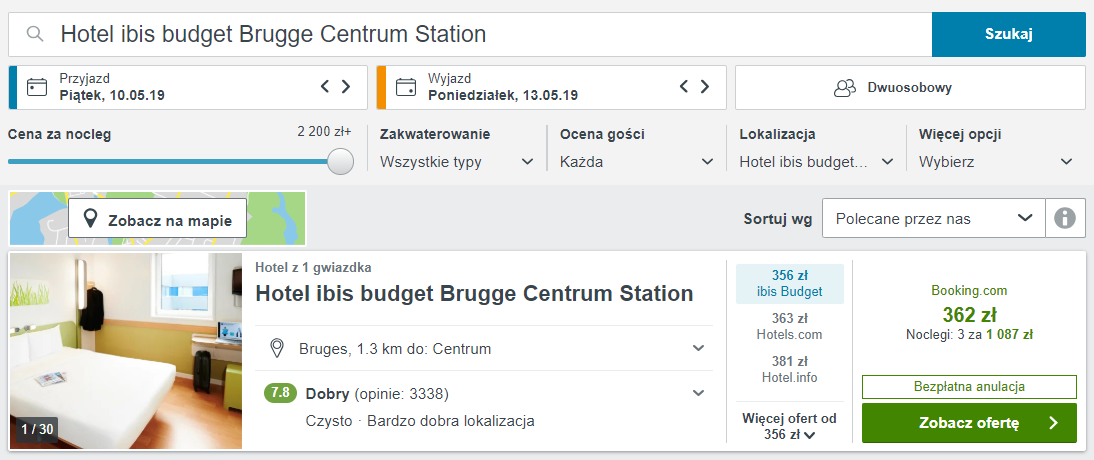Click the 7.8 rating badge

click(280, 394)
